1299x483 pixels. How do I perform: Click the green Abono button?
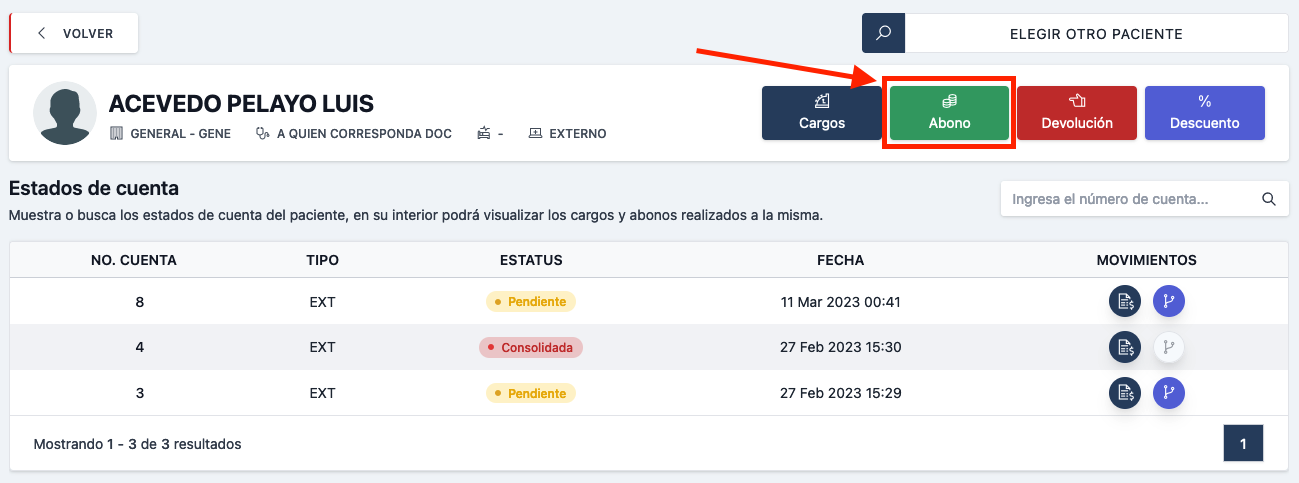click(x=949, y=113)
